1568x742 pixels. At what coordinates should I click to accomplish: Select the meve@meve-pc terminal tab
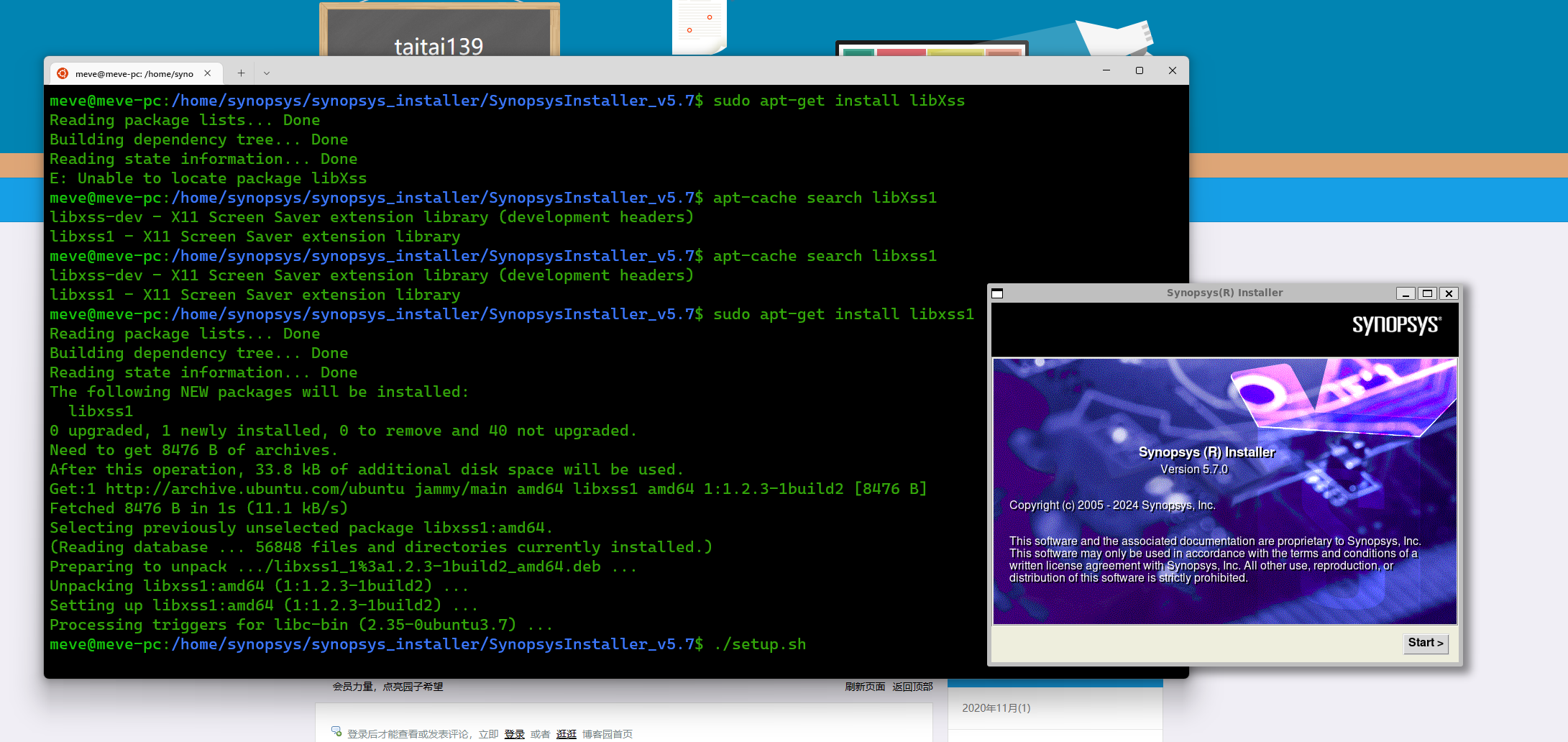pyautogui.click(x=134, y=73)
